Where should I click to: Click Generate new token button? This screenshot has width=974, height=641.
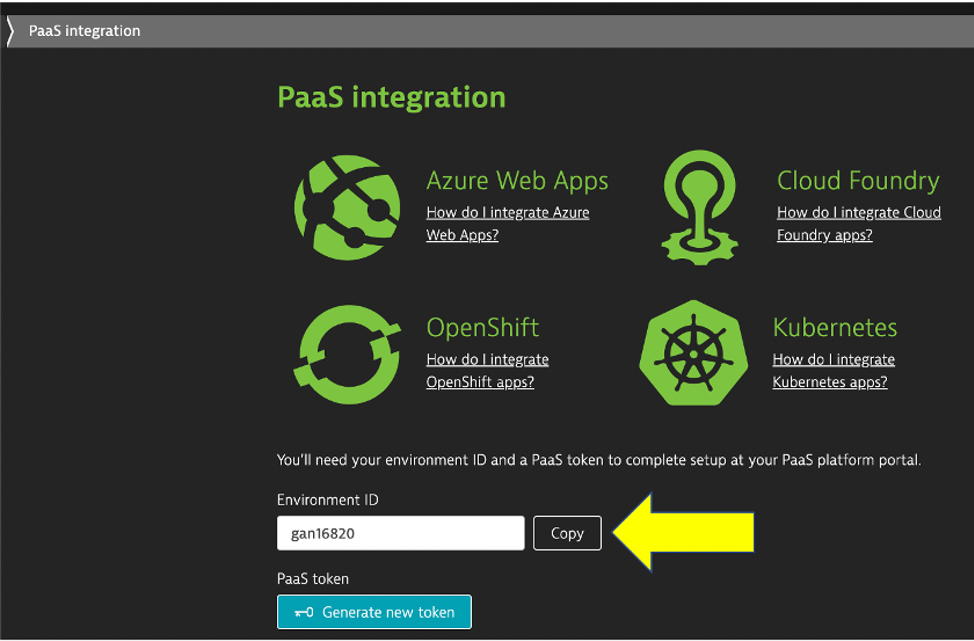click(x=374, y=612)
